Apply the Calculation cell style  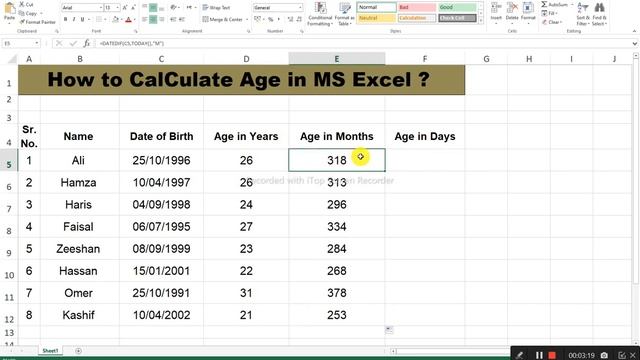[417, 18]
